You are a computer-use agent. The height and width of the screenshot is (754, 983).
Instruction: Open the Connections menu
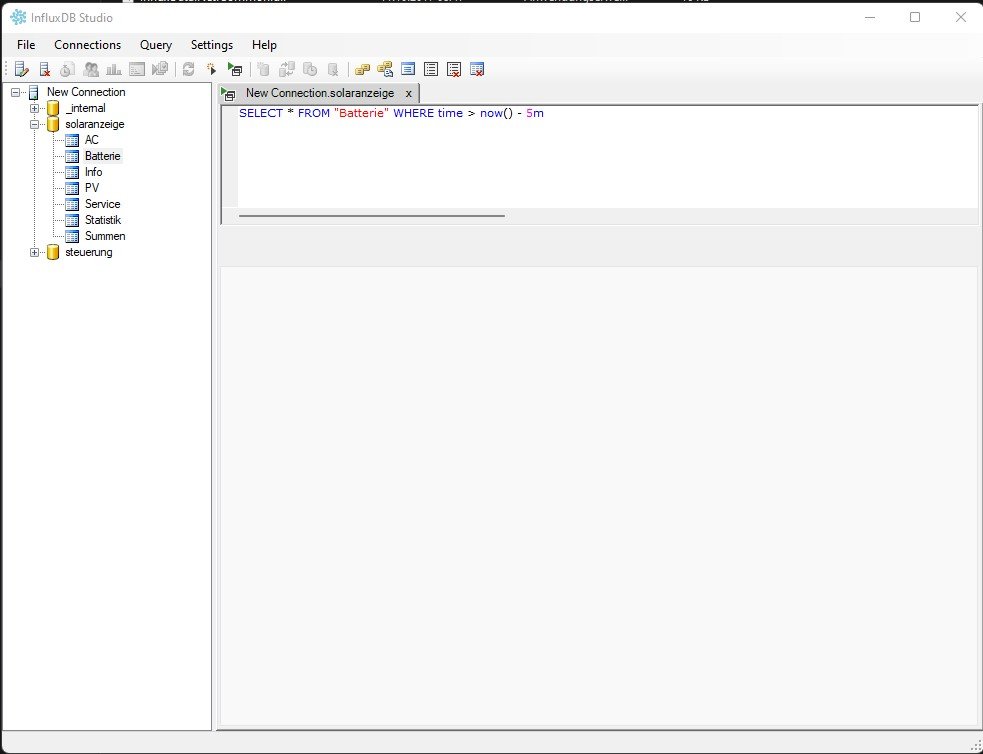(x=87, y=45)
